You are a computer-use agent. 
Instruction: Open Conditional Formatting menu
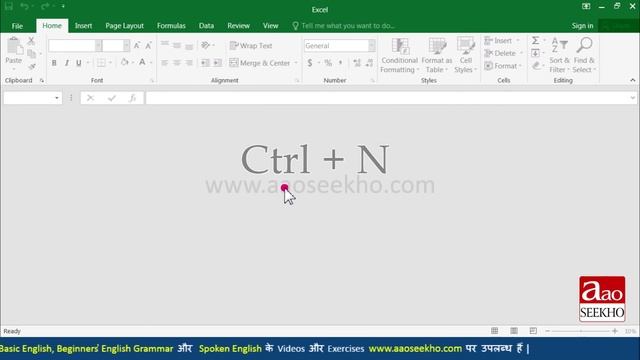[400, 56]
